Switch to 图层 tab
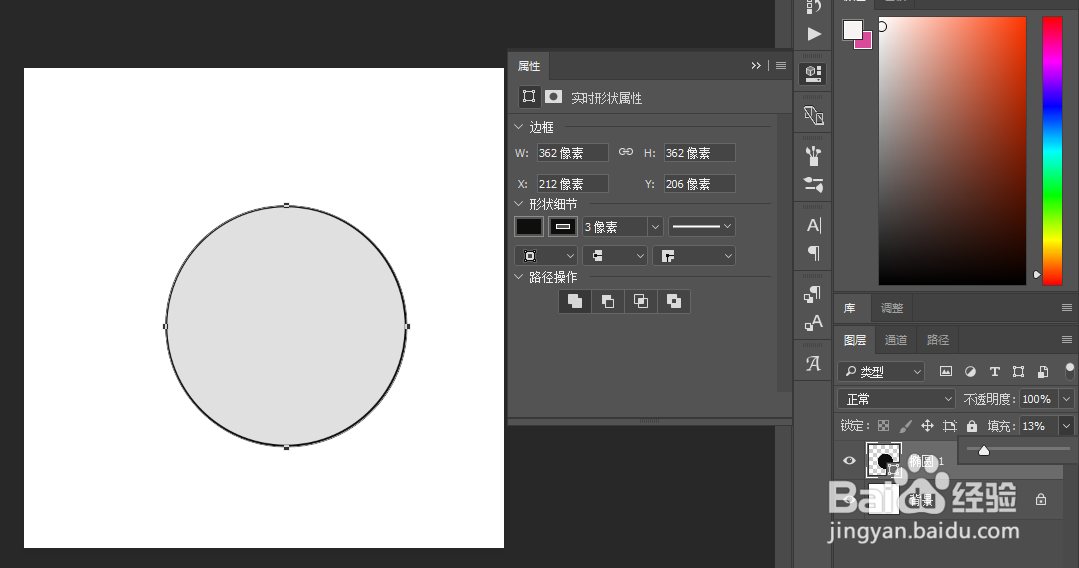 click(x=855, y=339)
